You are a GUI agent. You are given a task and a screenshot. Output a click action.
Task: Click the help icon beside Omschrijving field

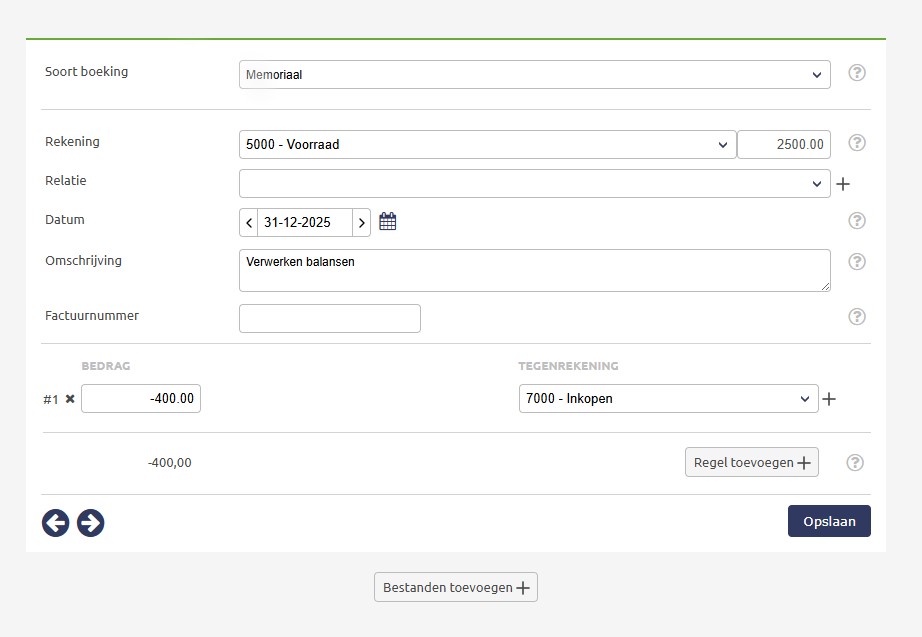(856, 262)
